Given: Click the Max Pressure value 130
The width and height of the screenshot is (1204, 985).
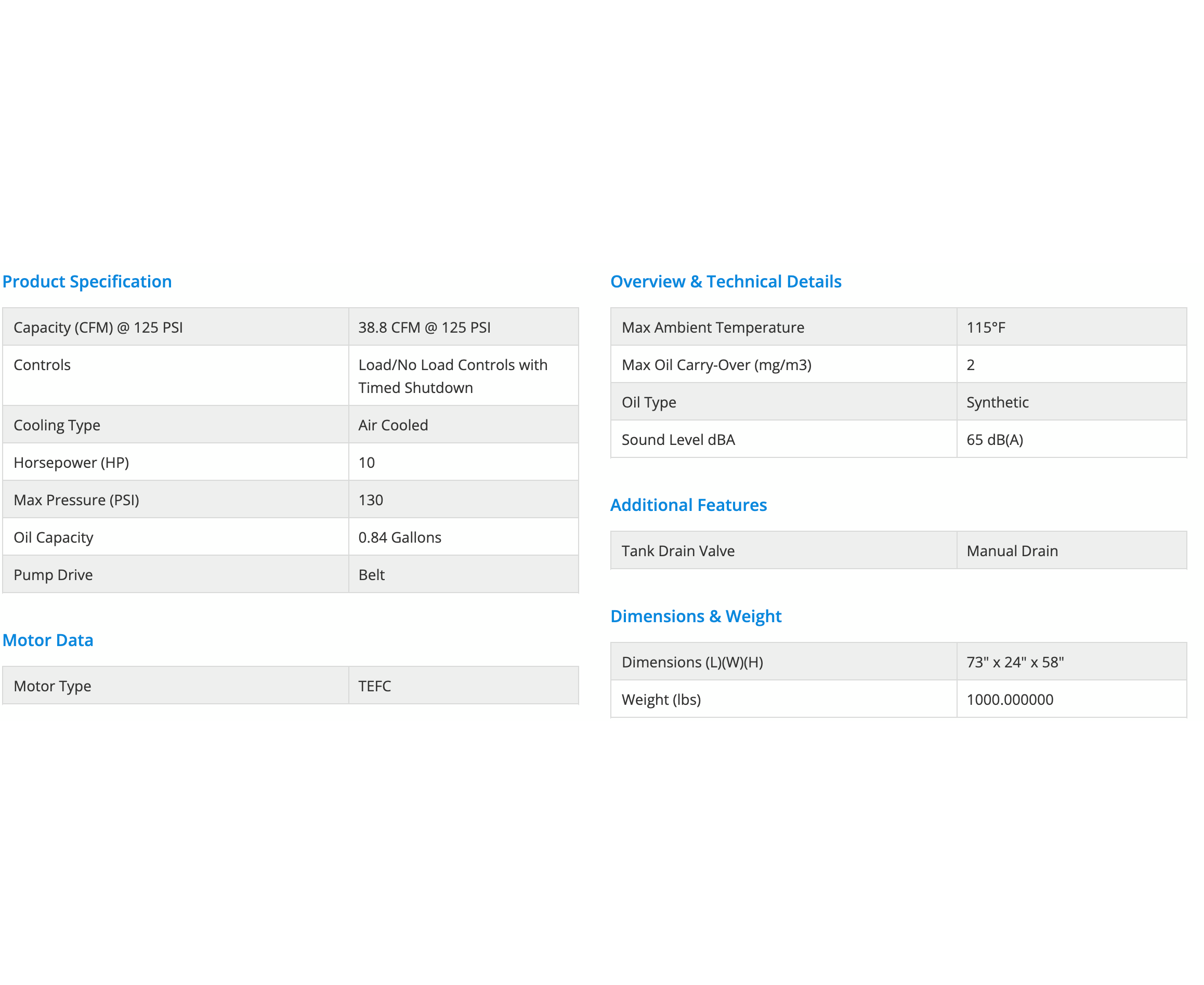Looking at the screenshot, I should click(371, 500).
